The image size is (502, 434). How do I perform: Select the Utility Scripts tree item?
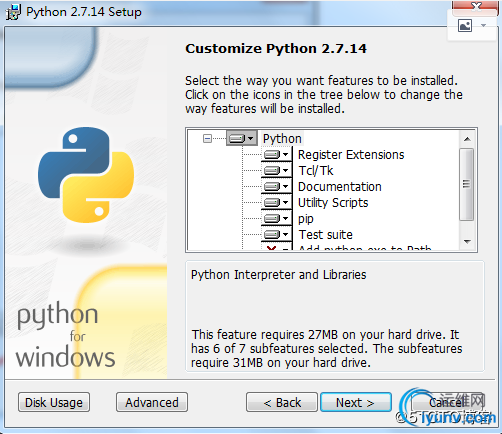tap(333, 203)
